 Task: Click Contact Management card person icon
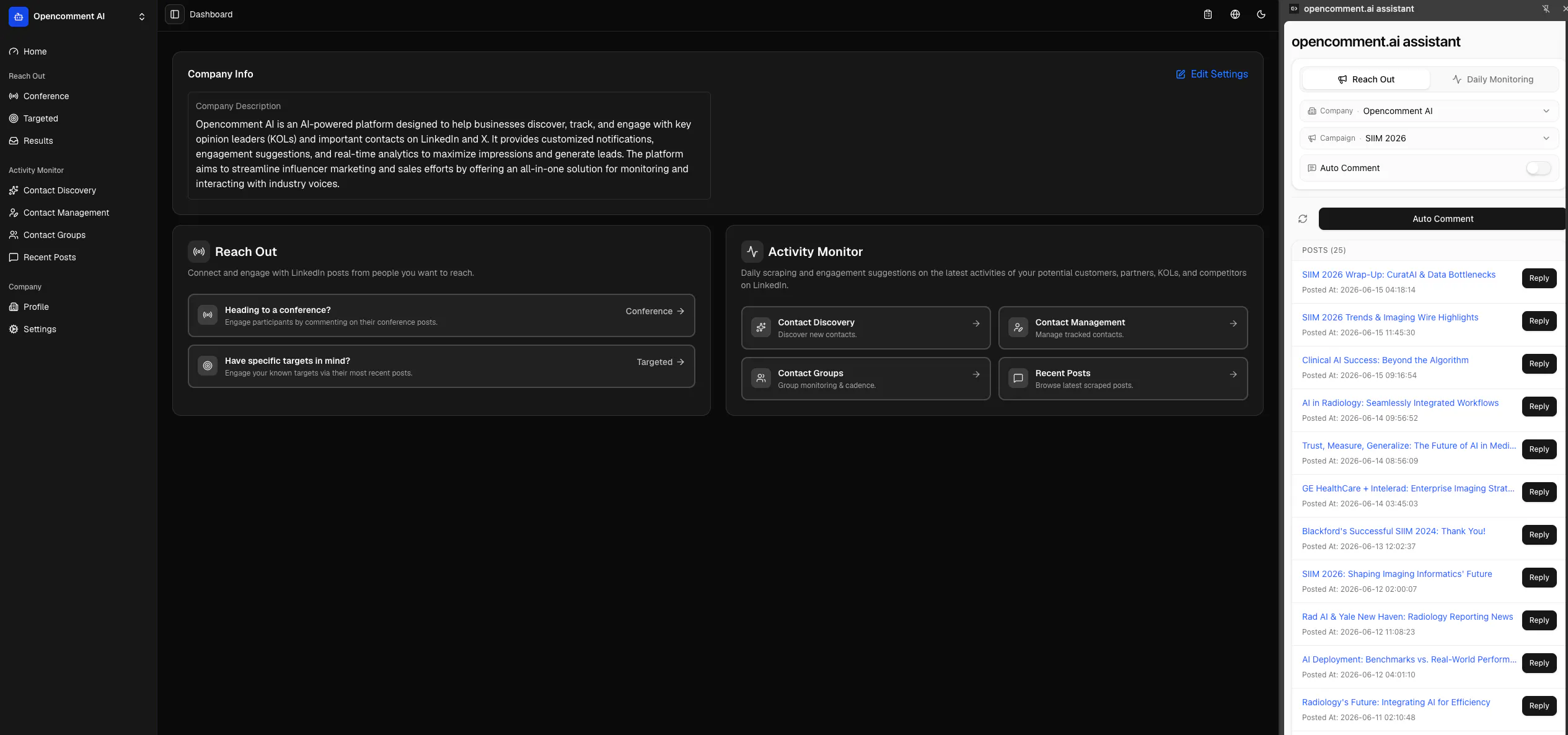coord(1018,327)
